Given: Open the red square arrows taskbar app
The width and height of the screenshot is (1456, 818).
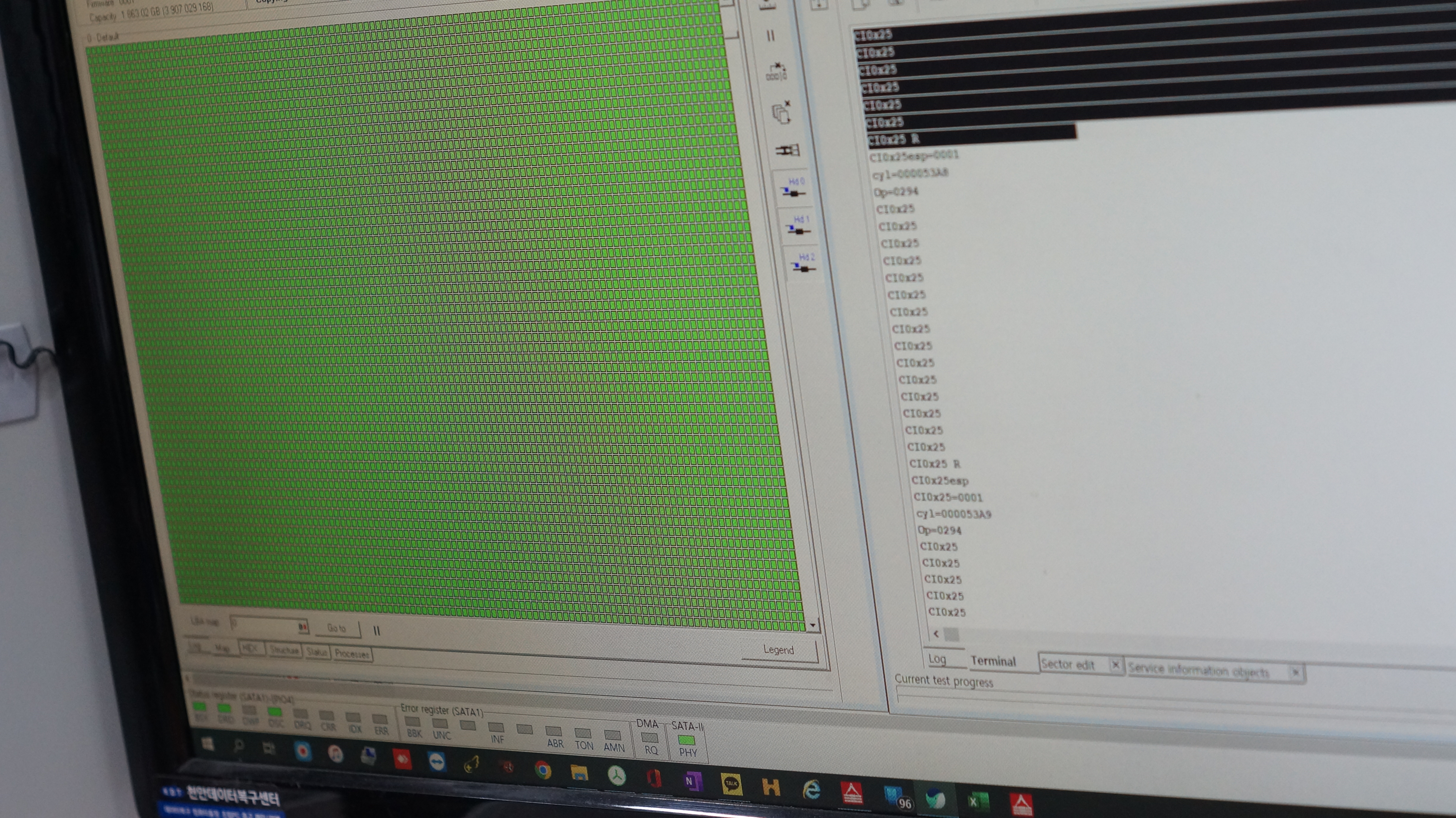Looking at the screenshot, I should coord(402,759).
